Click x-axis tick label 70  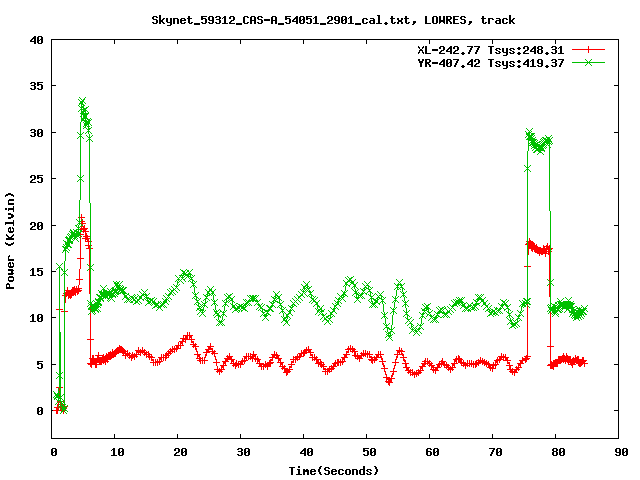495,452
